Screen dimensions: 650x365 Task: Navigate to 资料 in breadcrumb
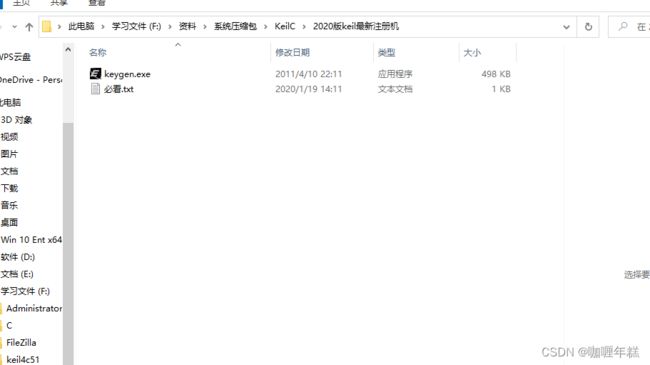point(187,27)
